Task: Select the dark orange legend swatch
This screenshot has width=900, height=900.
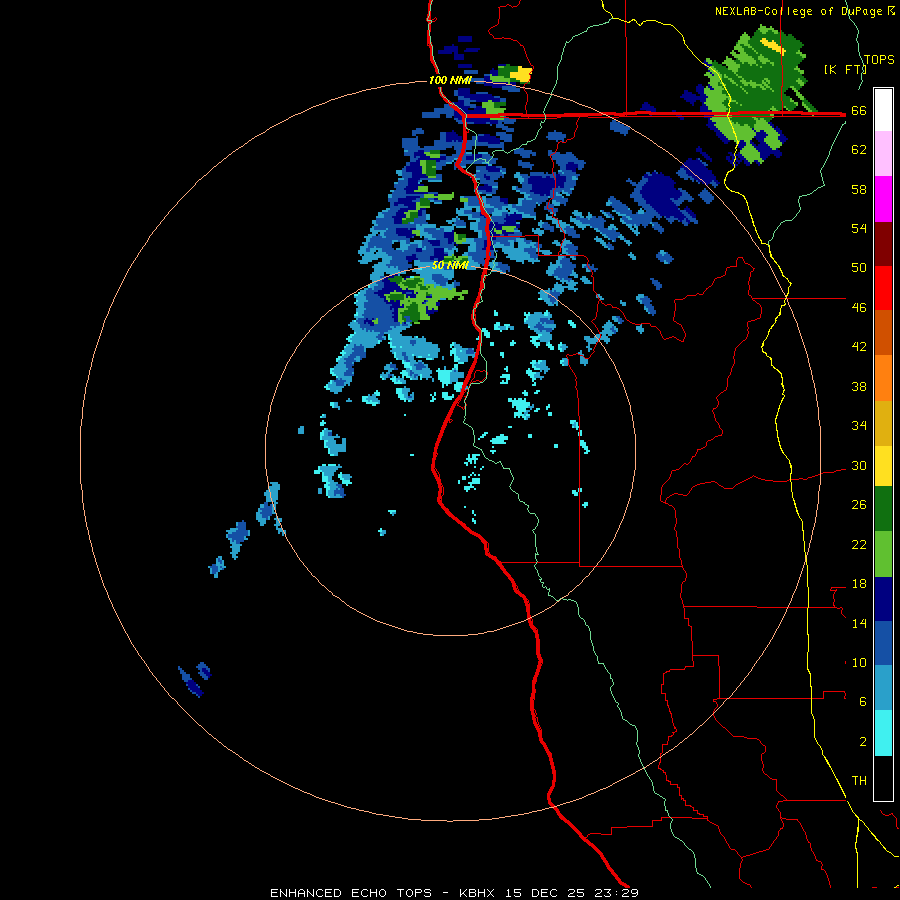Action: (883, 332)
